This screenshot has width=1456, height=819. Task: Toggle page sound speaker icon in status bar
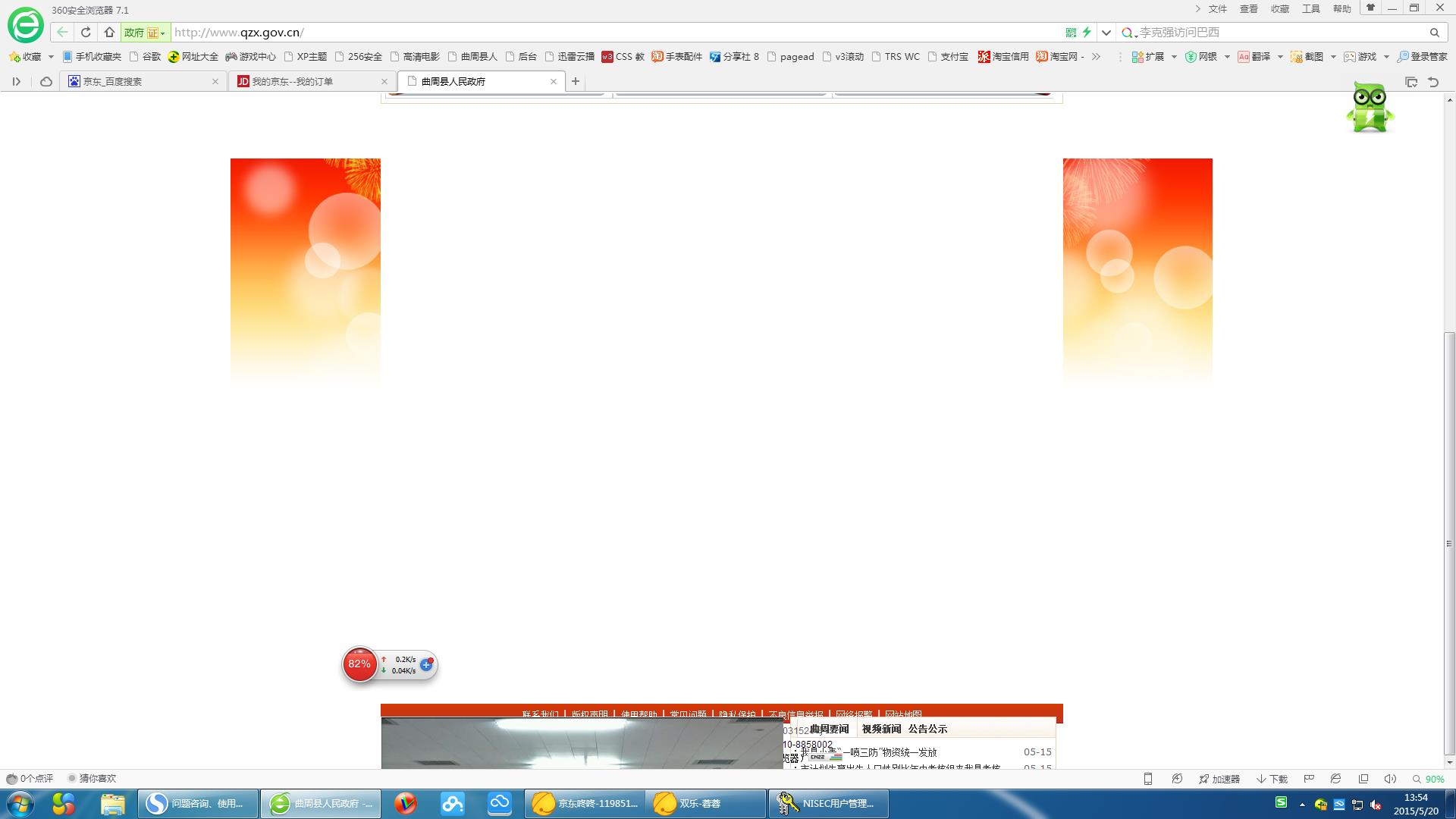(1389, 779)
